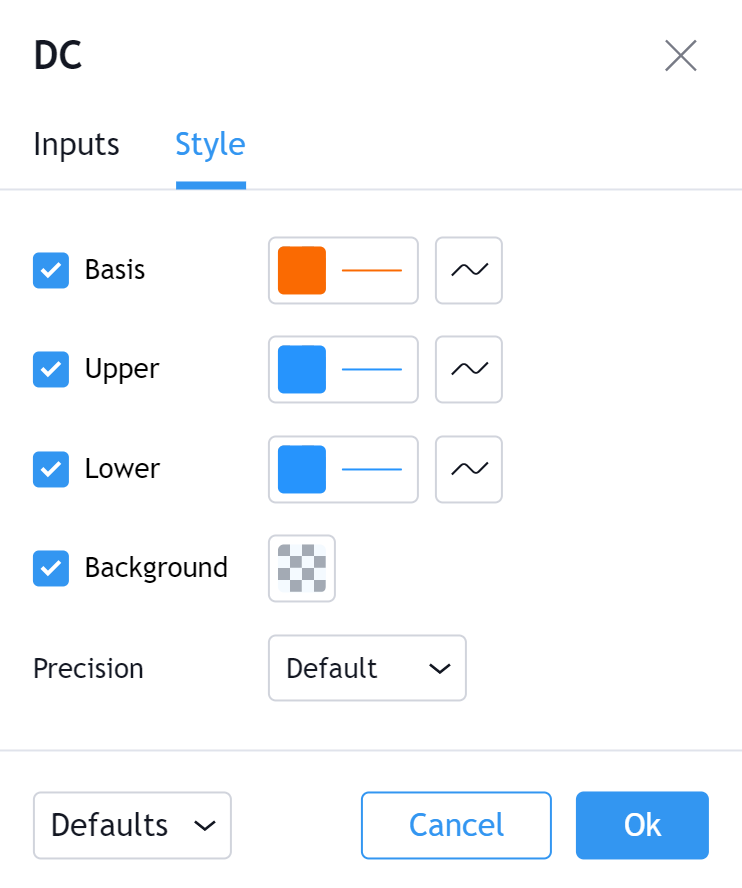This screenshot has width=742, height=888.
Task: Select the Style tab
Action: (x=210, y=145)
